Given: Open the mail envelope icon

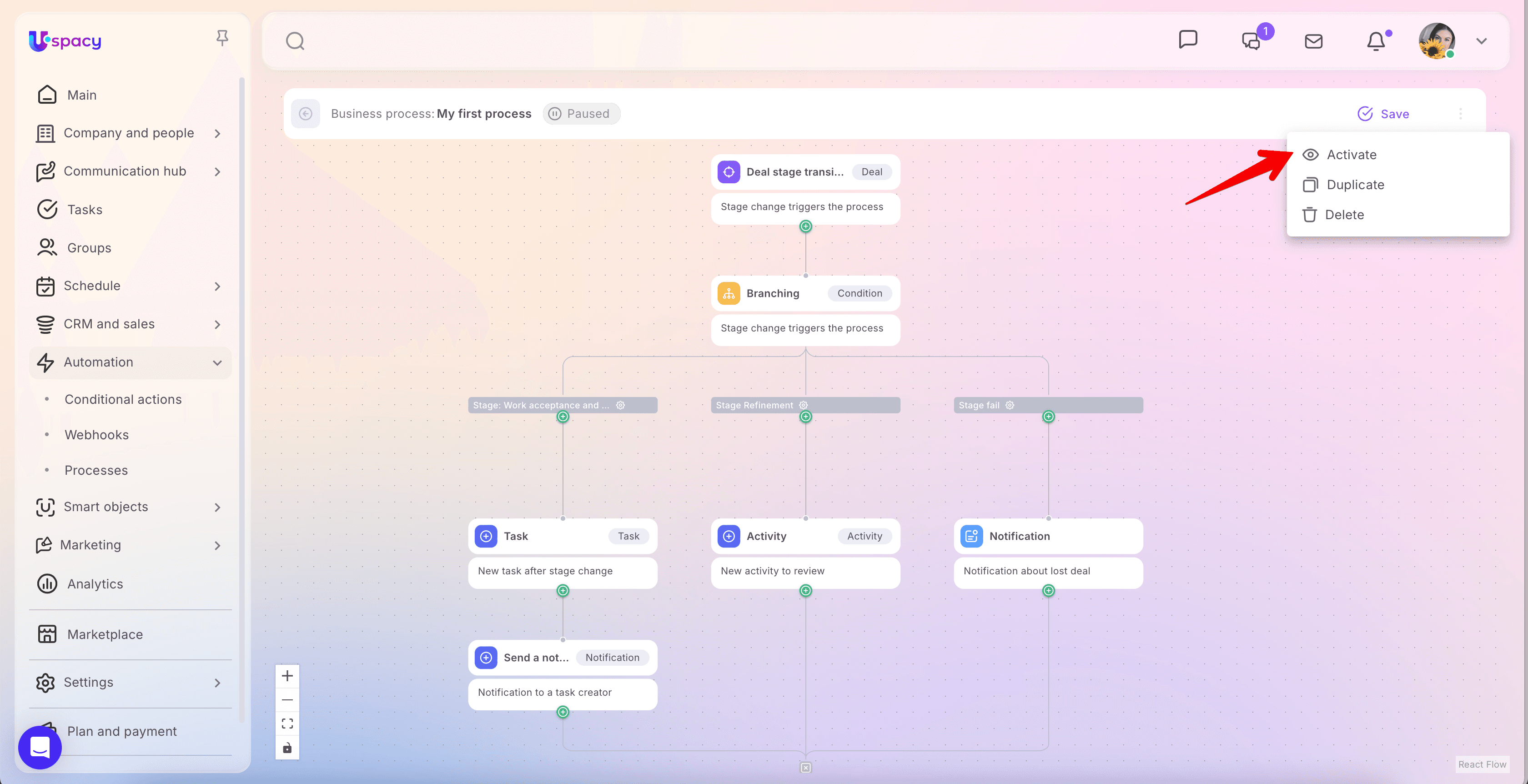Looking at the screenshot, I should [1313, 41].
